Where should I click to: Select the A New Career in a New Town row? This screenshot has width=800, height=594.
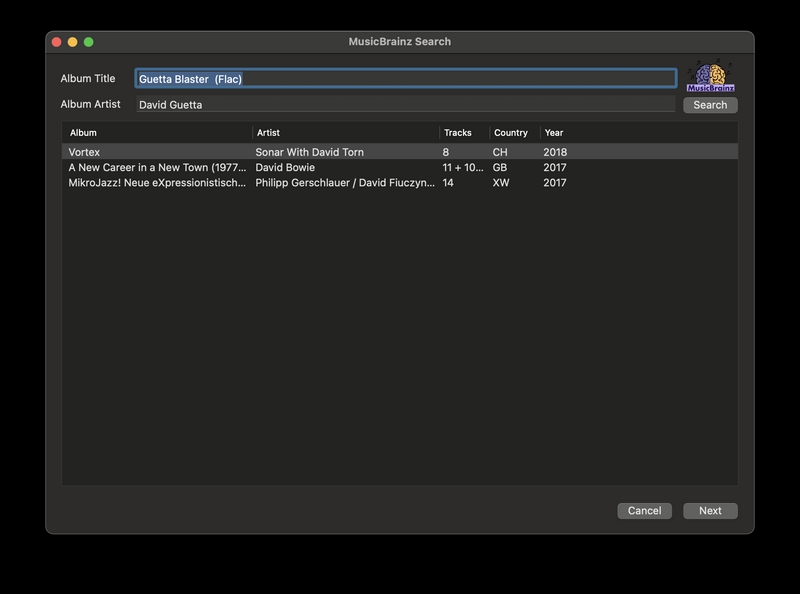(x=400, y=167)
